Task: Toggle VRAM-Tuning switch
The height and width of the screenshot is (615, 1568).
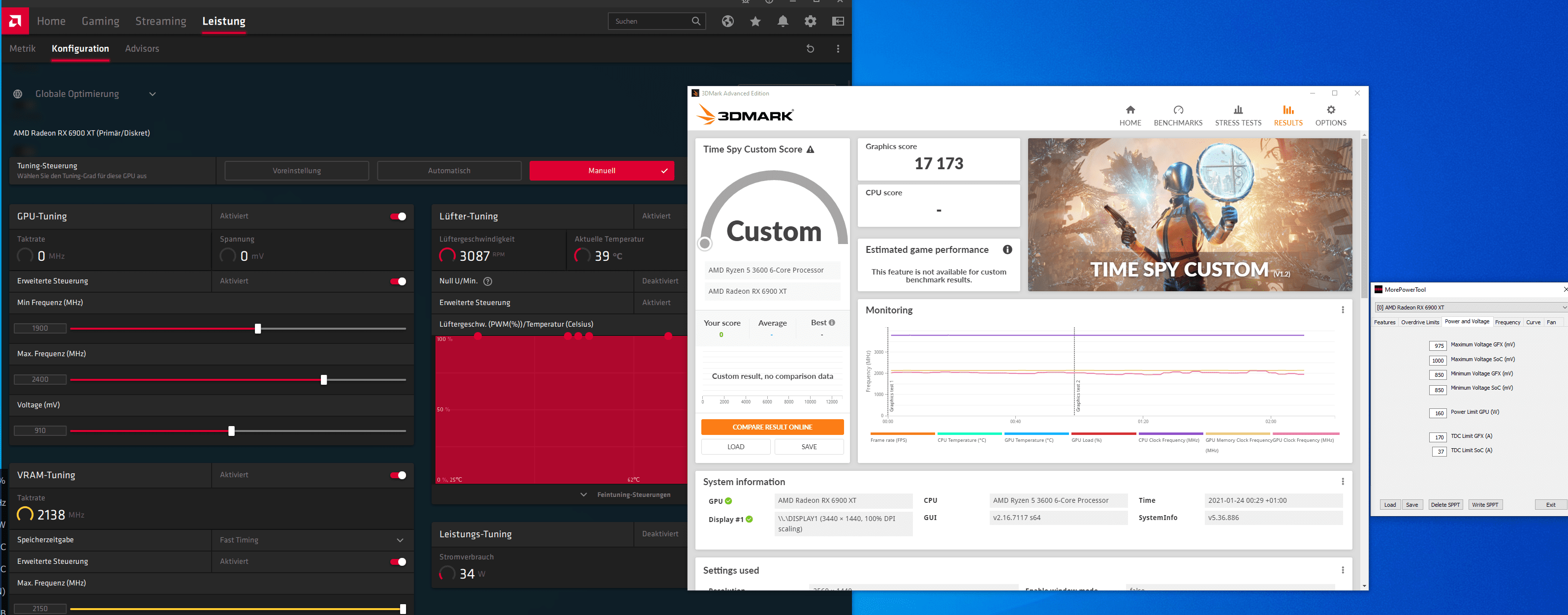Action: click(398, 475)
